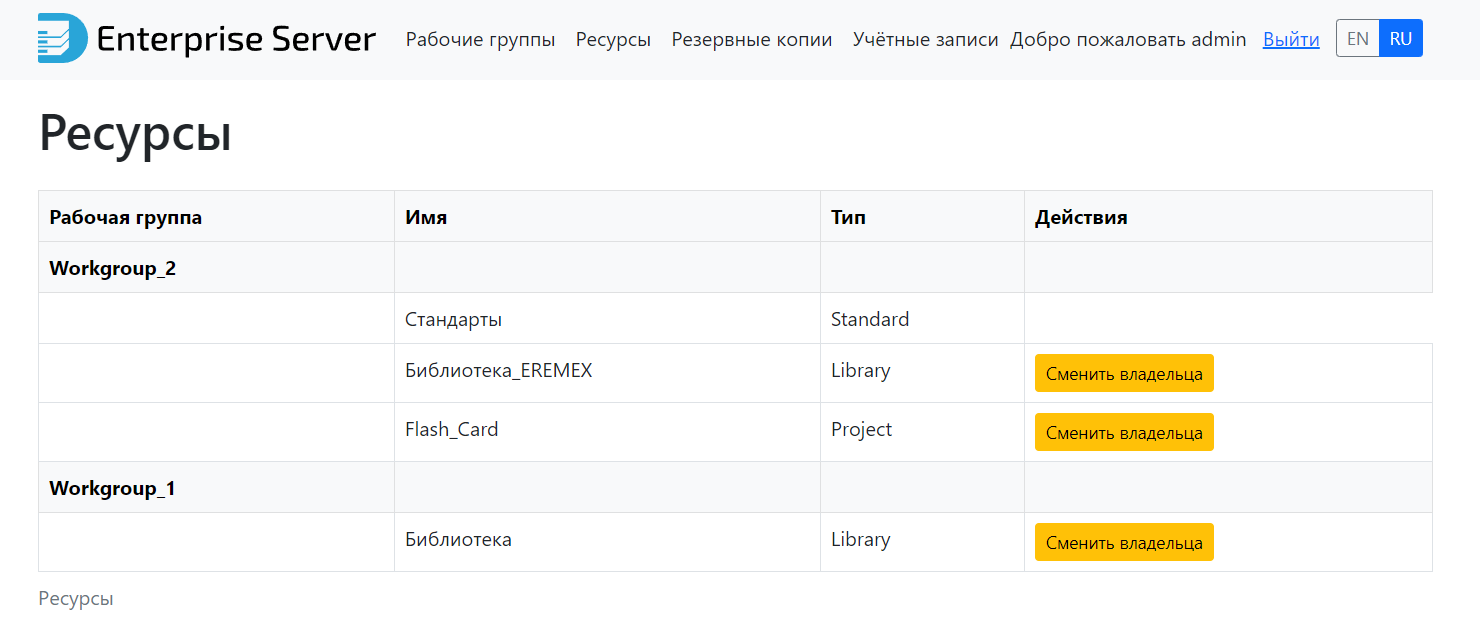Select the Workgroup_1 group row
The image size is (1480, 627).
113,488
